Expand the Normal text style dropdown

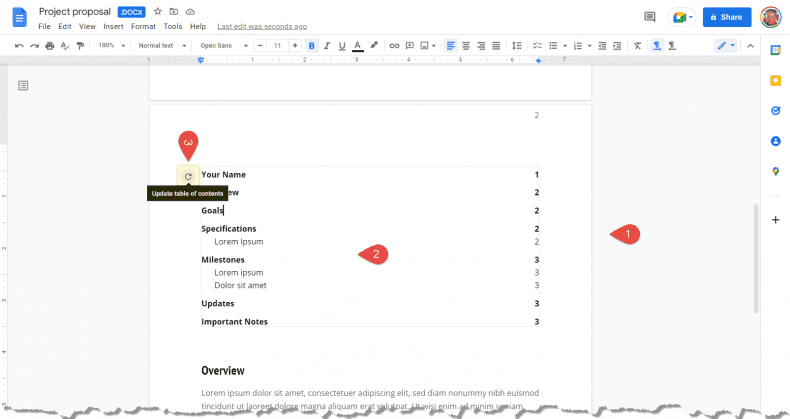[160, 46]
